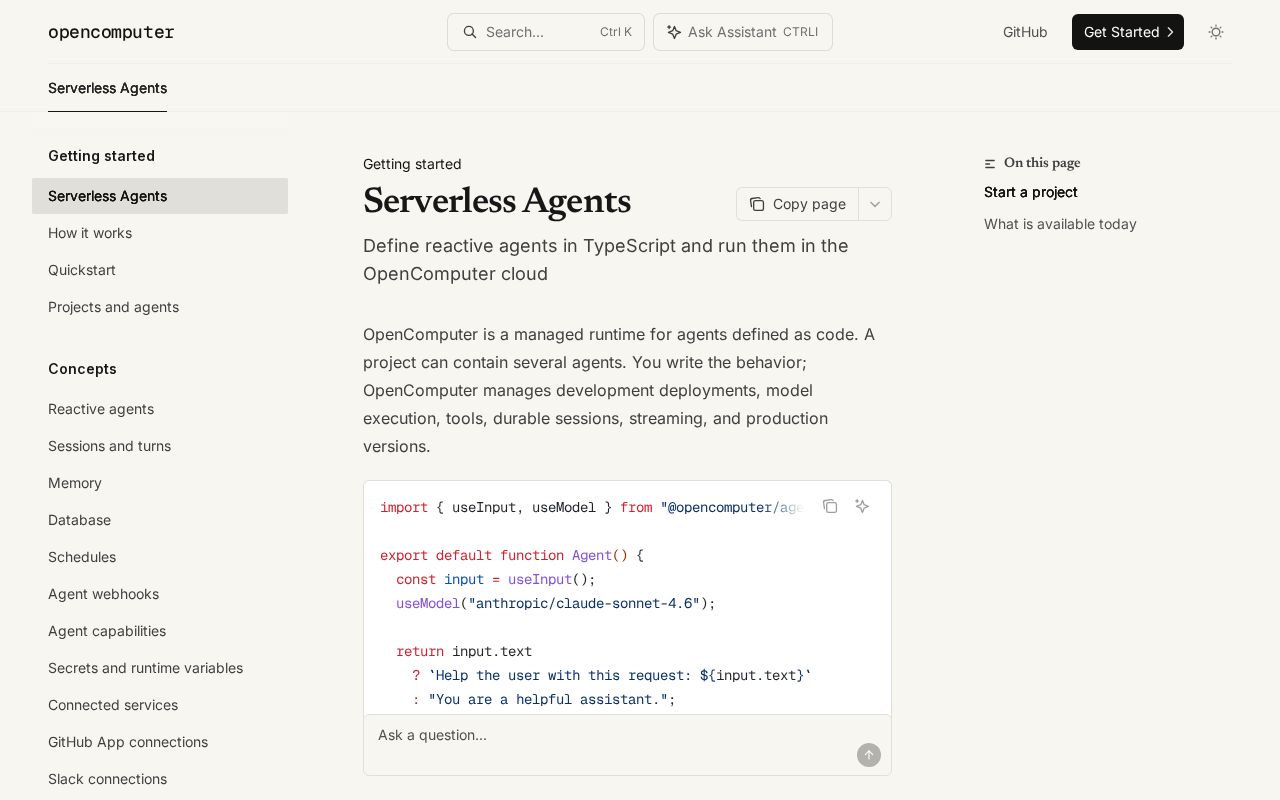
Task: Toggle the light/dark theme sun icon
Action: pyautogui.click(x=1216, y=32)
